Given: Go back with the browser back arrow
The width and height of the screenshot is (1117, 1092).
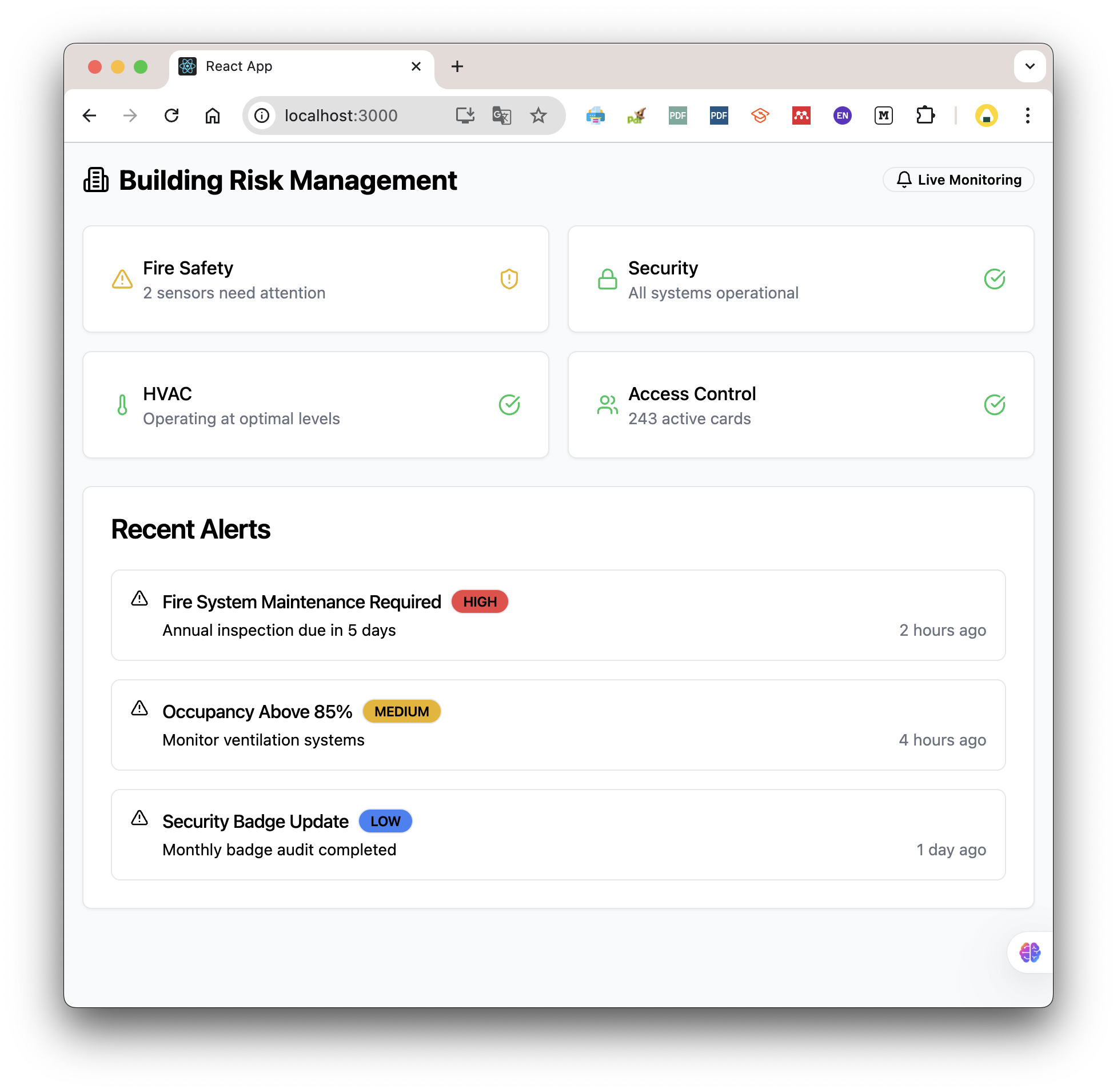Looking at the screenshot, I should [x=89, y=116].
